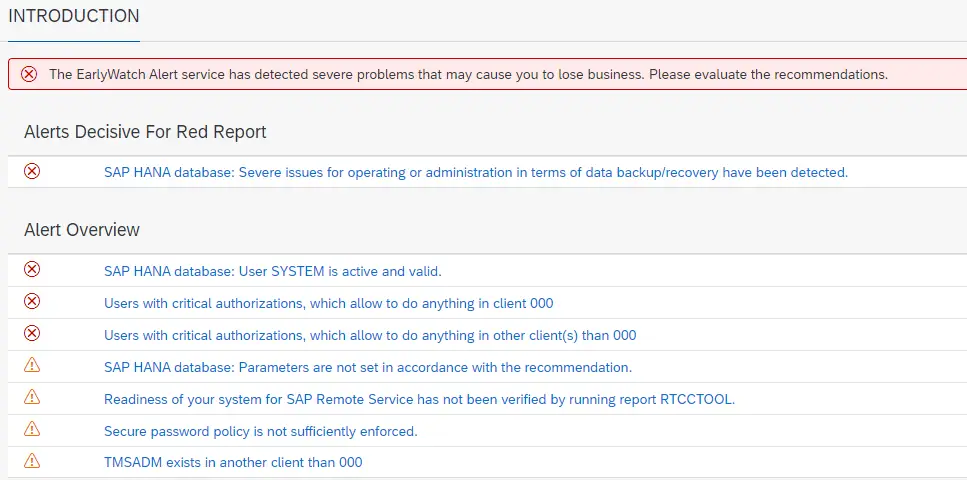The height and width of the screenshot is (480, 967).
Task: Click red icon beside other client(s) authorizations alert
Action: 32,333
